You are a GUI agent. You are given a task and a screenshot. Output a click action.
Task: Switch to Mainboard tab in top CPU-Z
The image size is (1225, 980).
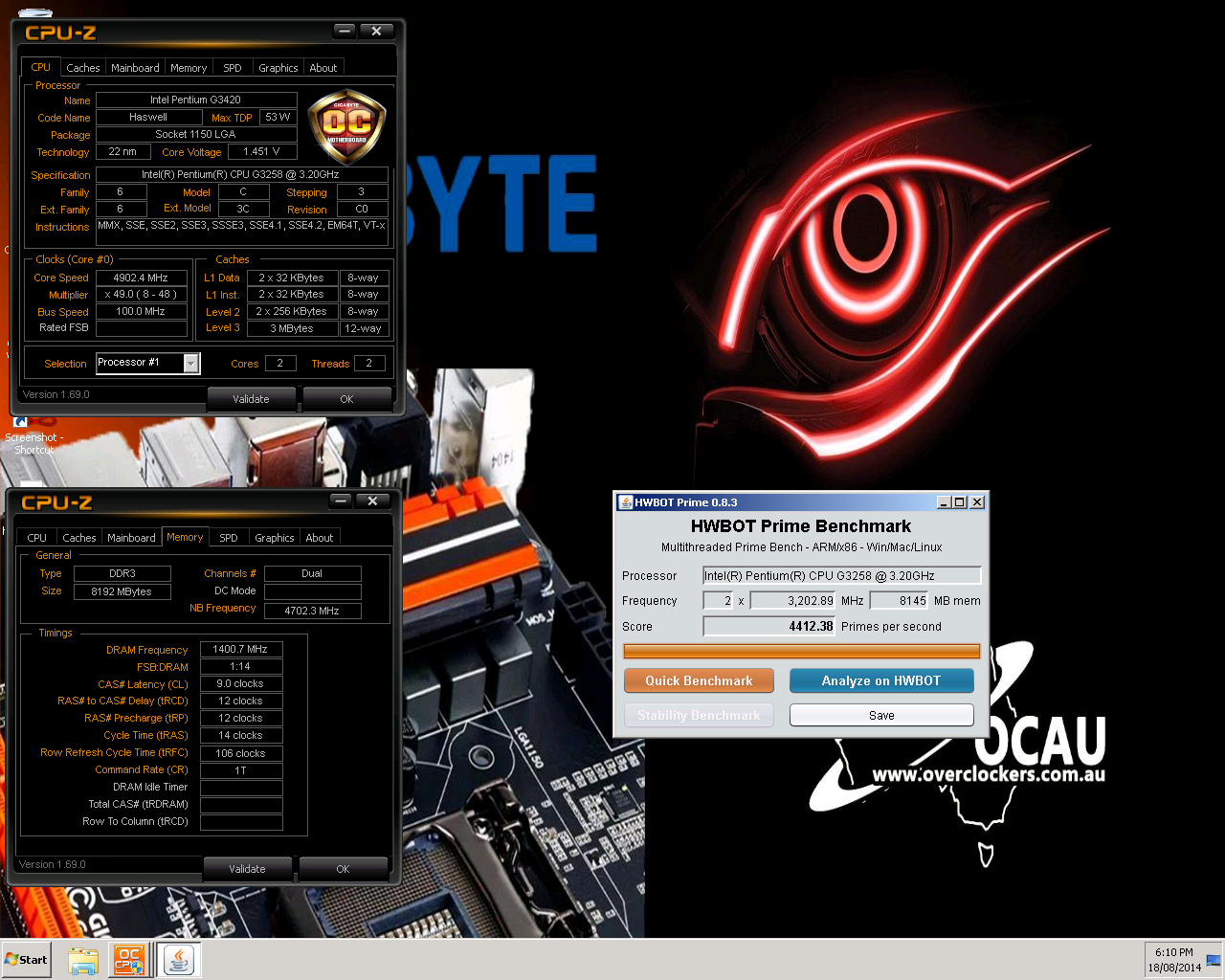[135, 68]
